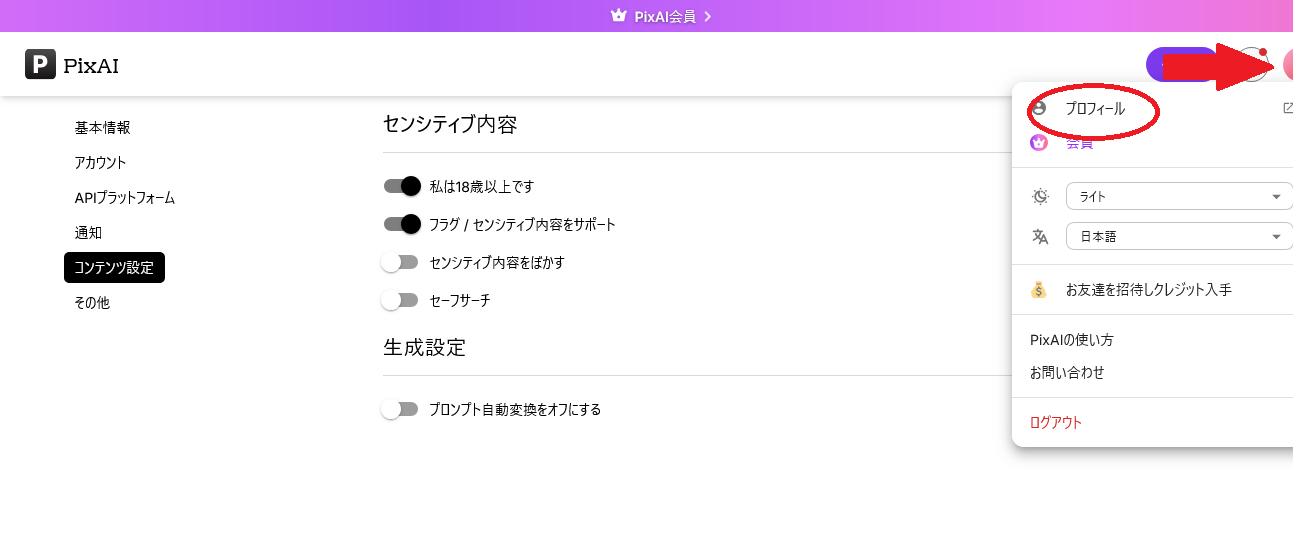Click the language translate icon

click(x=1040, y=237)
